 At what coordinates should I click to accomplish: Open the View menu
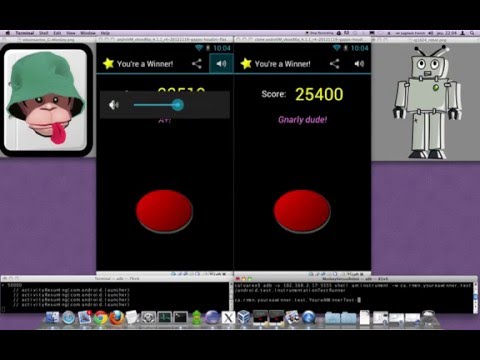(71, 33)
